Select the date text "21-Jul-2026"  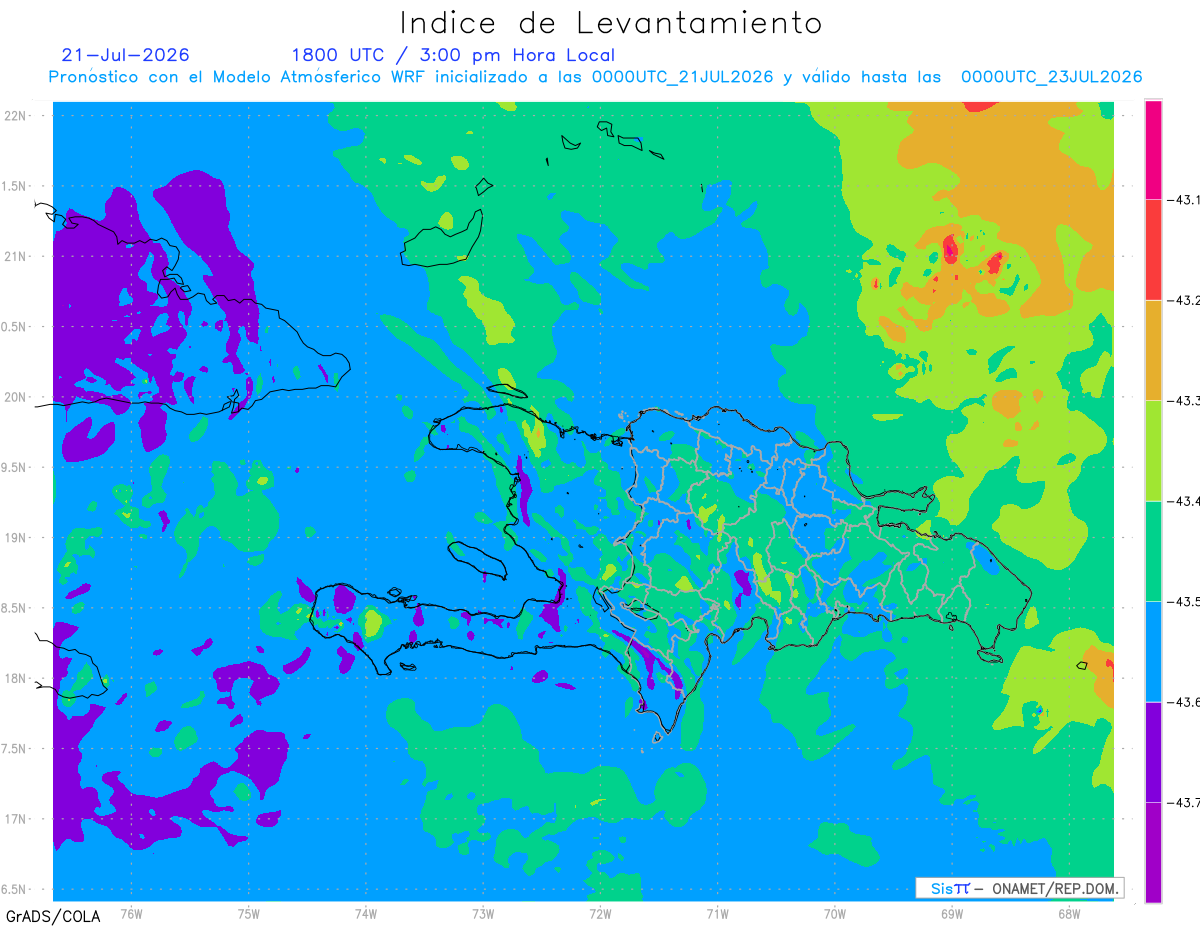click(x=125, y=55)
